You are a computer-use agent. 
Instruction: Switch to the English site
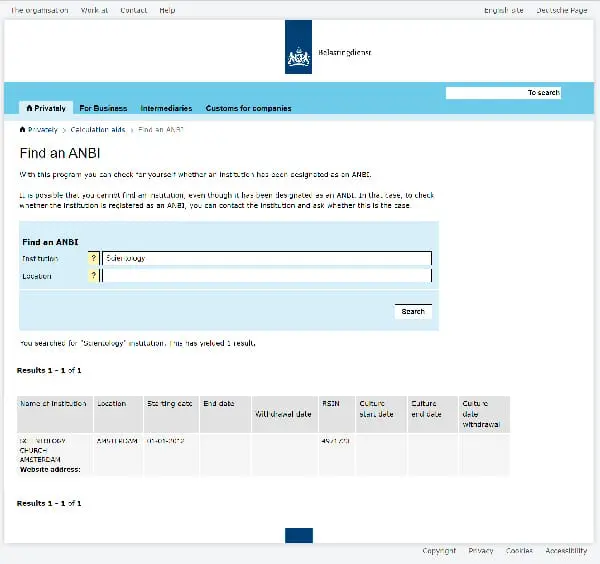503,10
